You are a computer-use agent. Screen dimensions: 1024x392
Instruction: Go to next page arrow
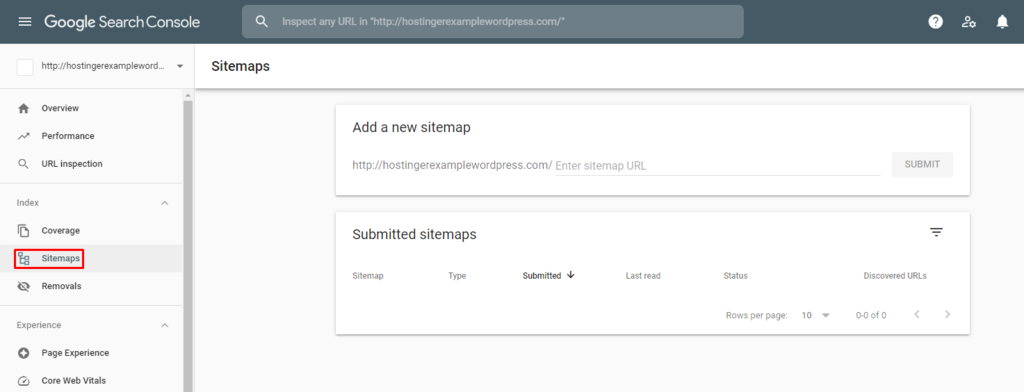[948, 314]
